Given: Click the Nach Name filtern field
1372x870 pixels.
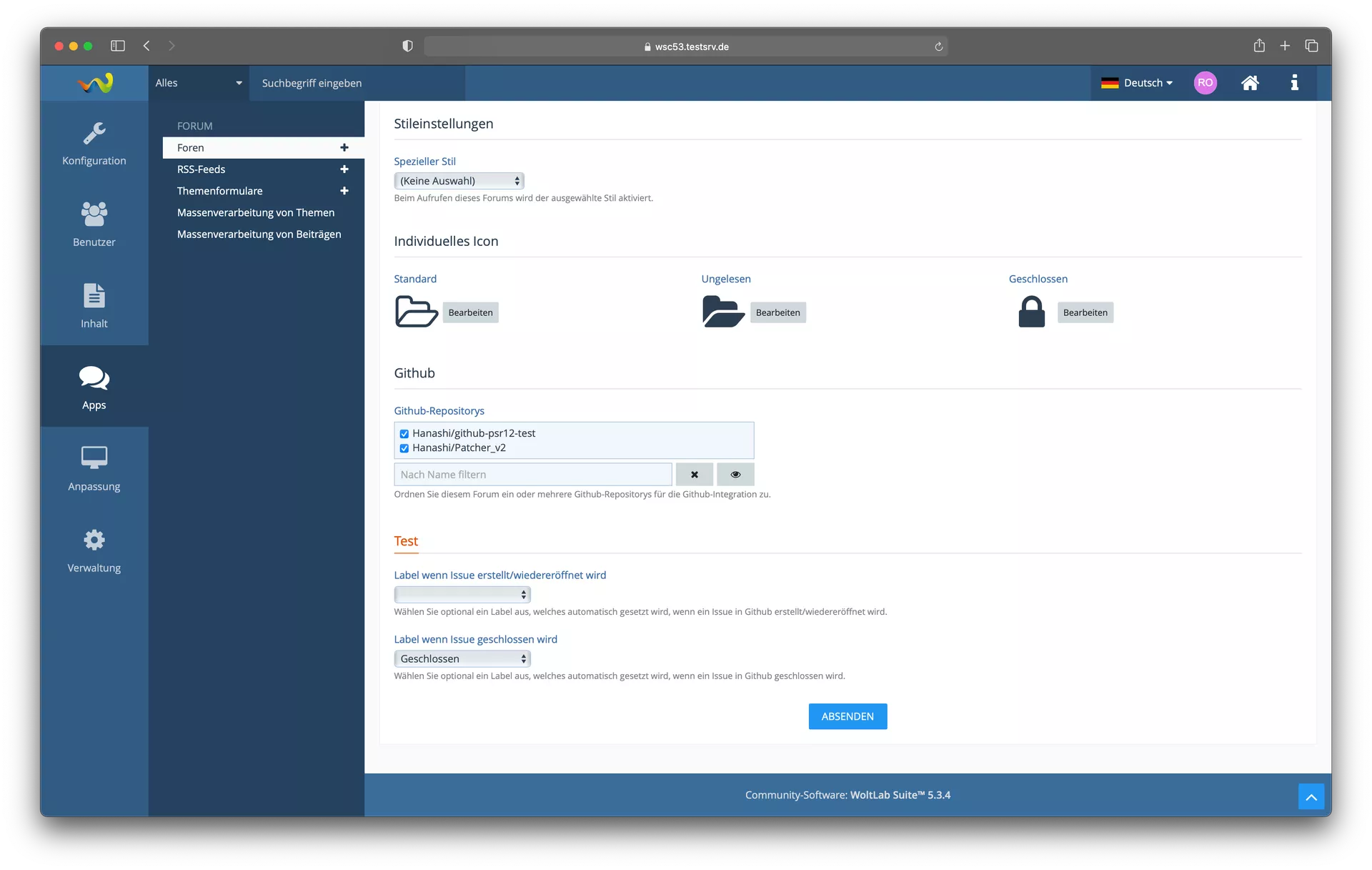Looking at the screenshot, I should 532,475.
